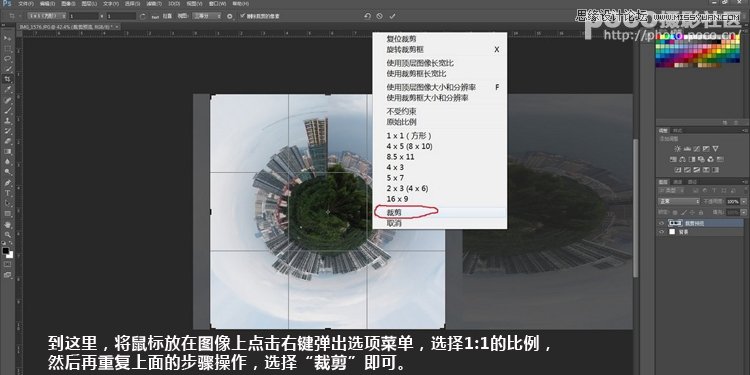Reset the crop box (undo arrow)

(x=367, y=16)
